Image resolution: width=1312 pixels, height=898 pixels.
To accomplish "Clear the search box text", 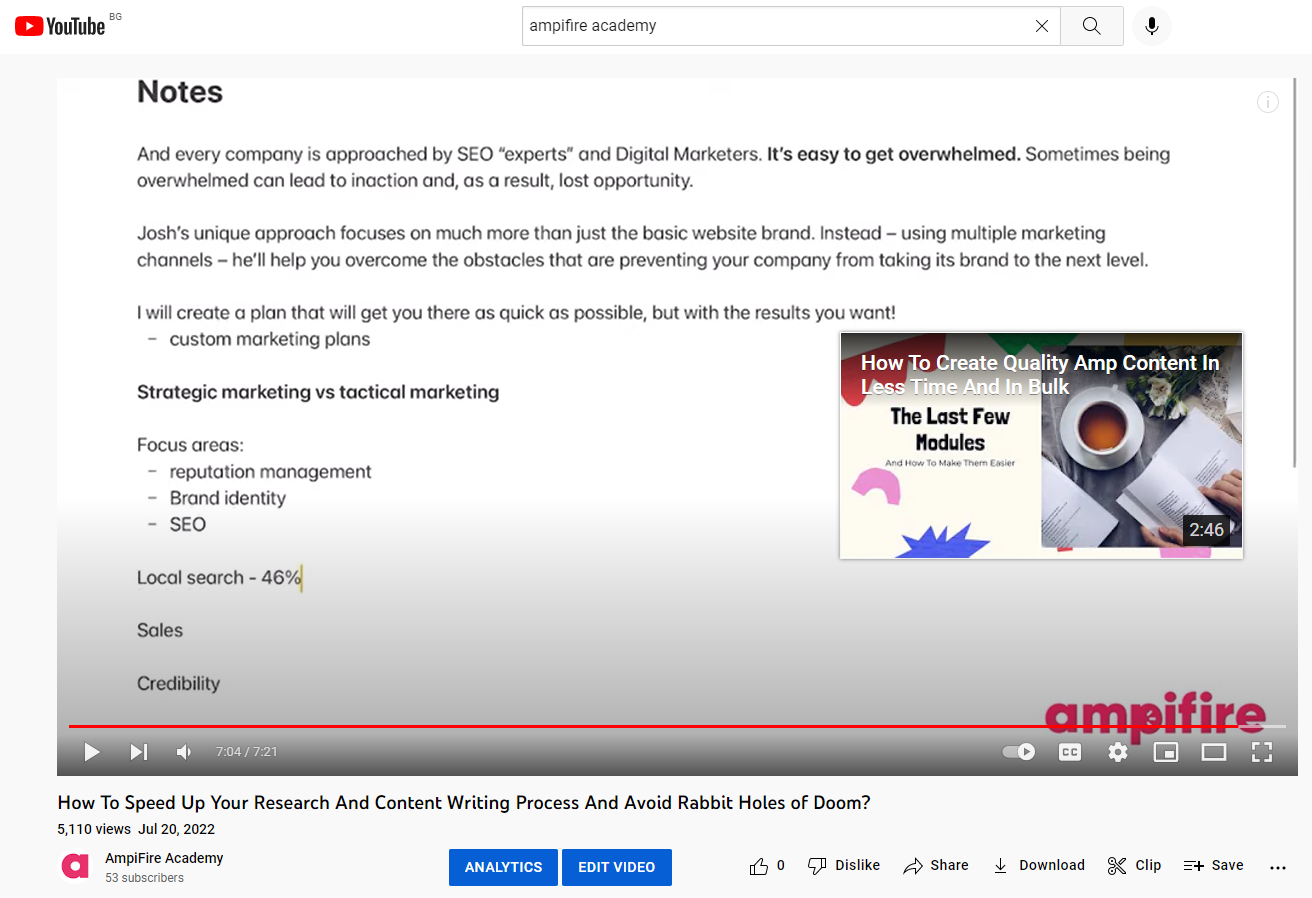I will point(1041,26).
